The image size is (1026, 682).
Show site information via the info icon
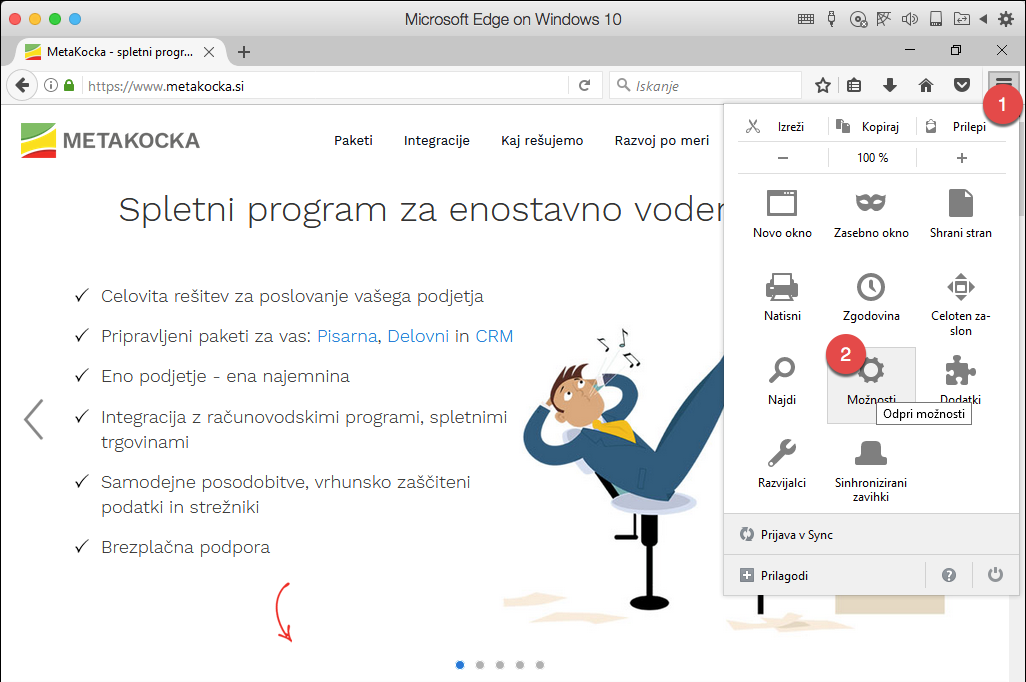(x=51, y=85)
